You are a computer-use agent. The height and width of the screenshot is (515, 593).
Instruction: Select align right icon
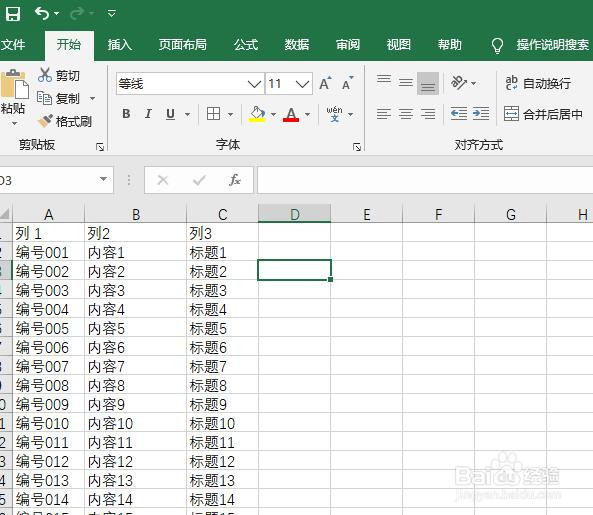[428, 114]
